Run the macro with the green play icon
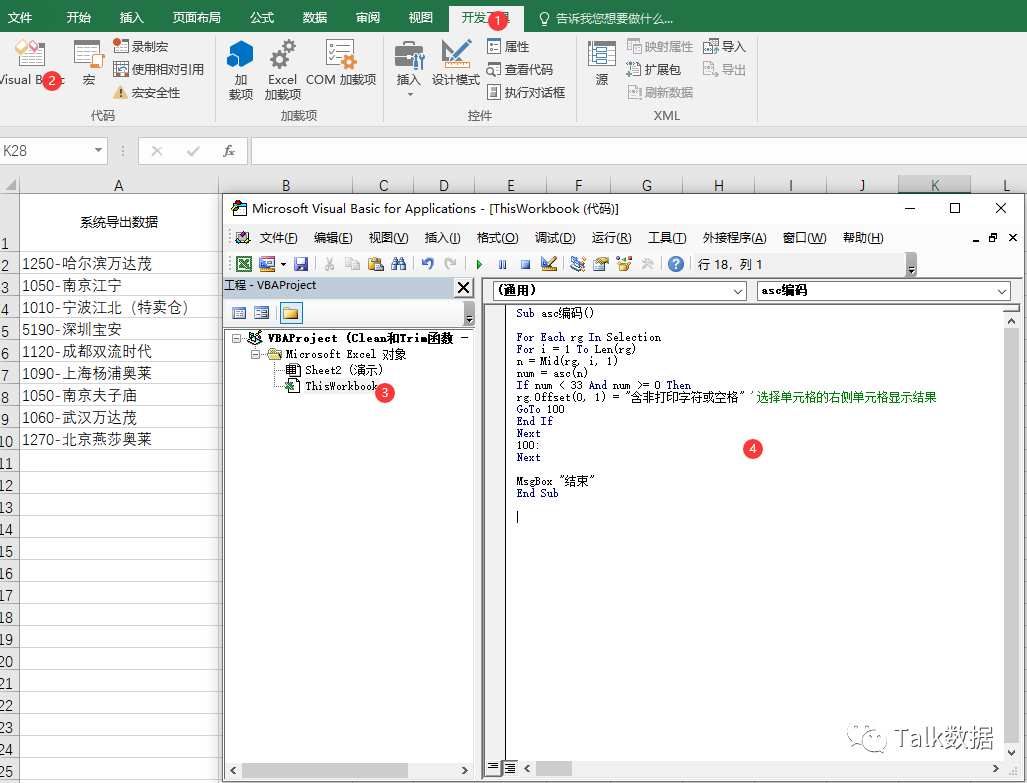Screen dimensions: 1027x783 pyautogui.click(x=479, y=264)
